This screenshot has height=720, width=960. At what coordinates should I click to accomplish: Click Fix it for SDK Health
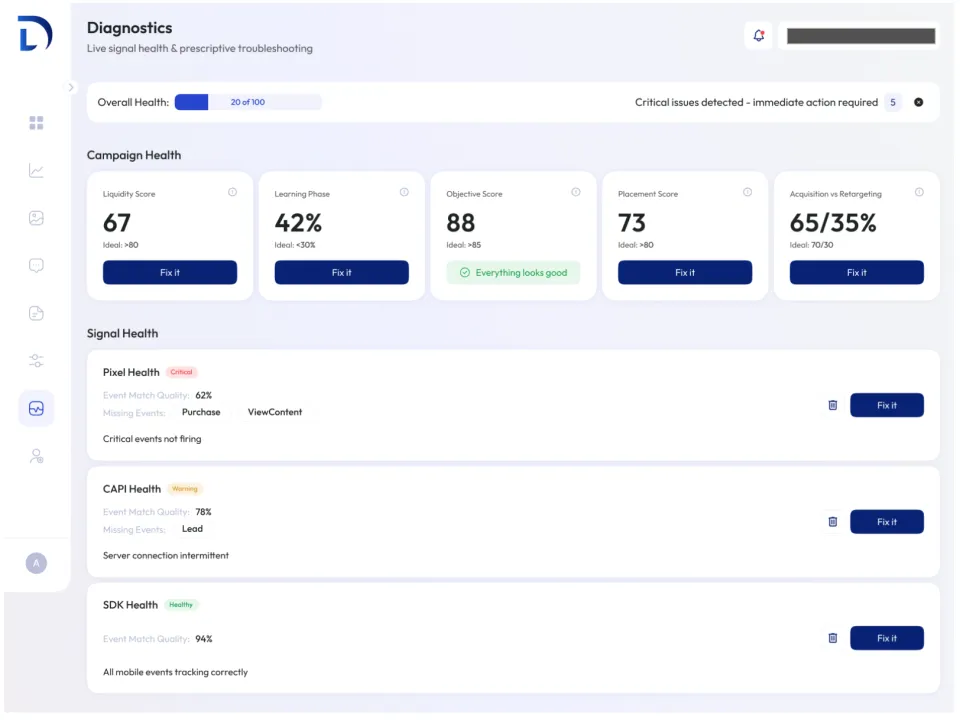[887, 638]
